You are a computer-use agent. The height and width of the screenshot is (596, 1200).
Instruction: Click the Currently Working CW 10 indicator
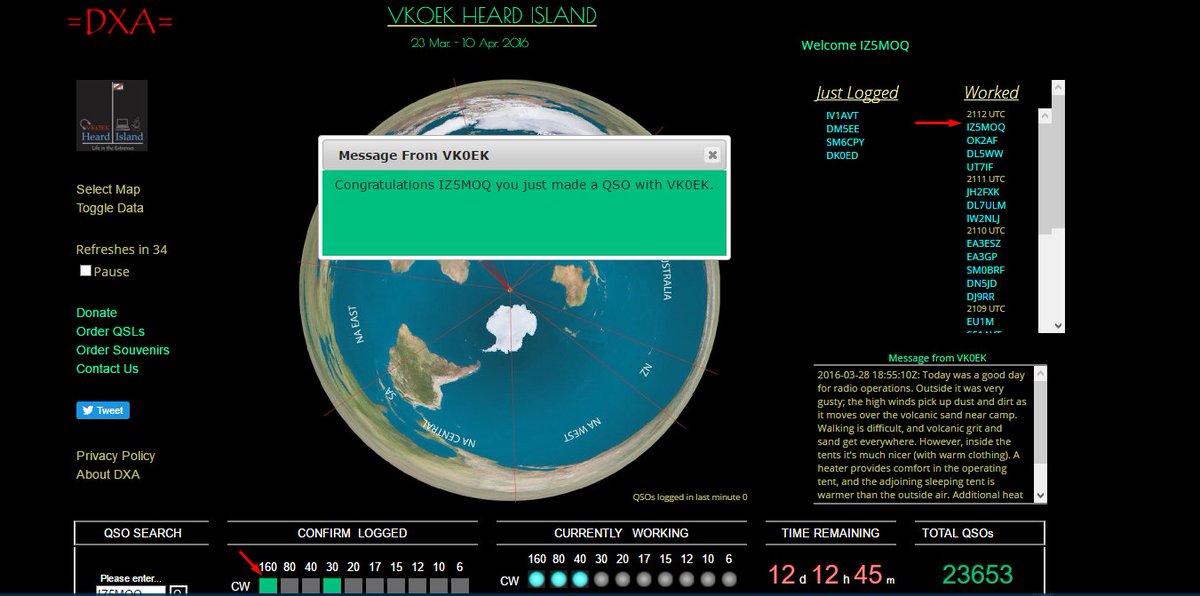(x=708, y=579)
